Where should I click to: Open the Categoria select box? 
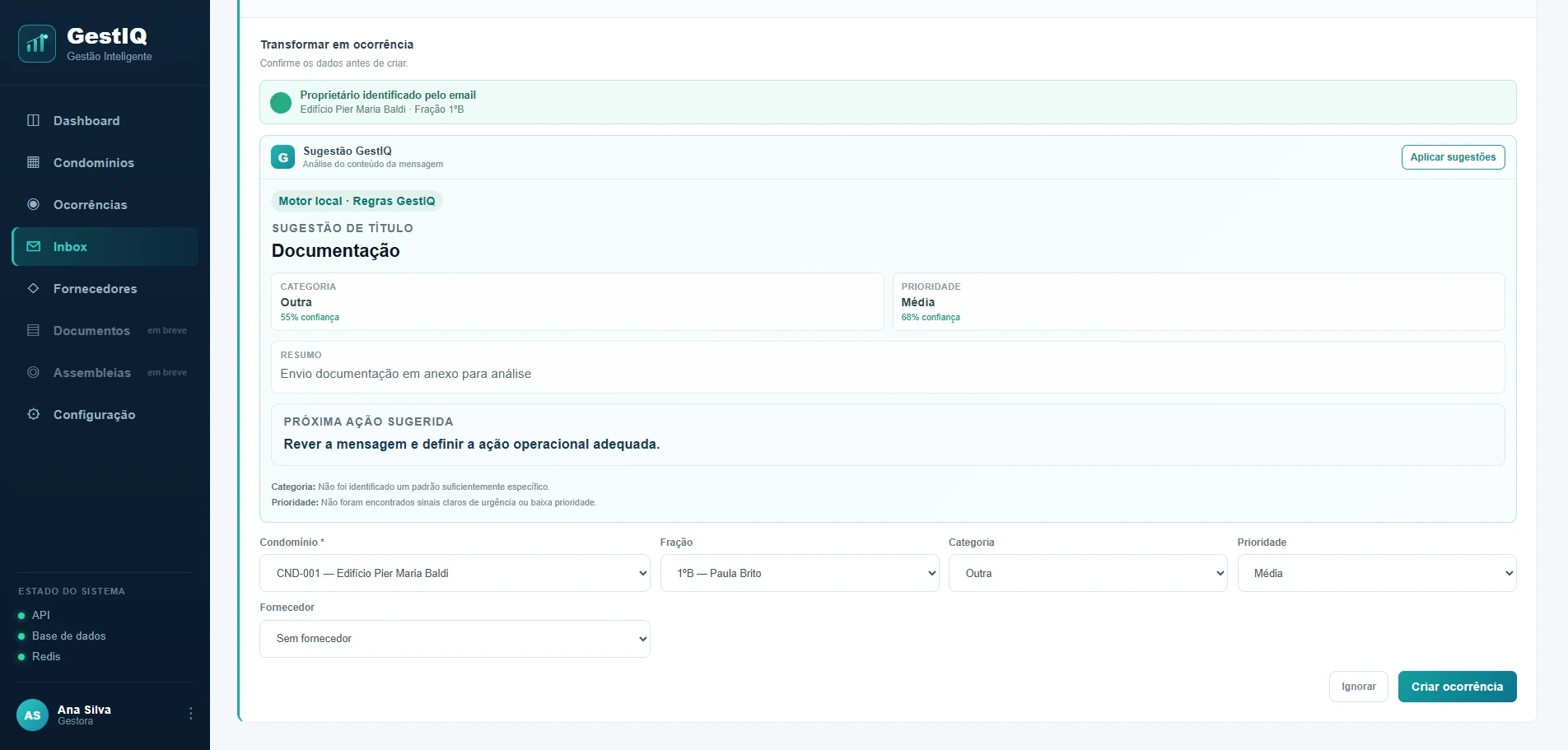(1088, 573)
